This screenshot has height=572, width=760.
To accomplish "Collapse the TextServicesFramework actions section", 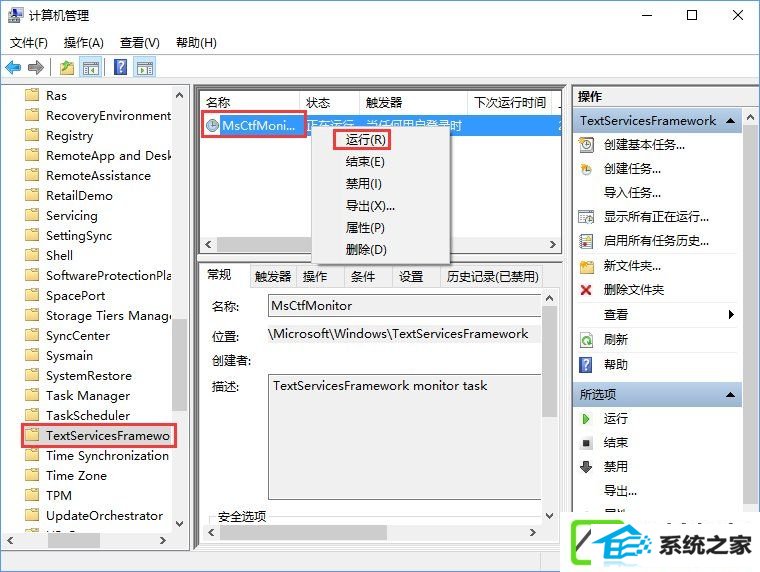I will point(730,120).
